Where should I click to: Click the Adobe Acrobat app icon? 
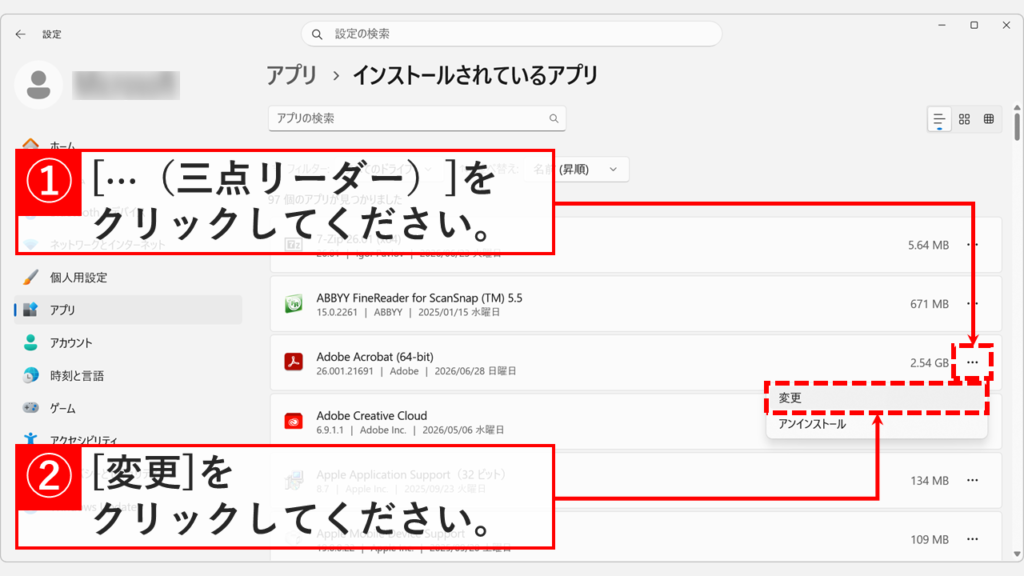[x=293, y=362]
